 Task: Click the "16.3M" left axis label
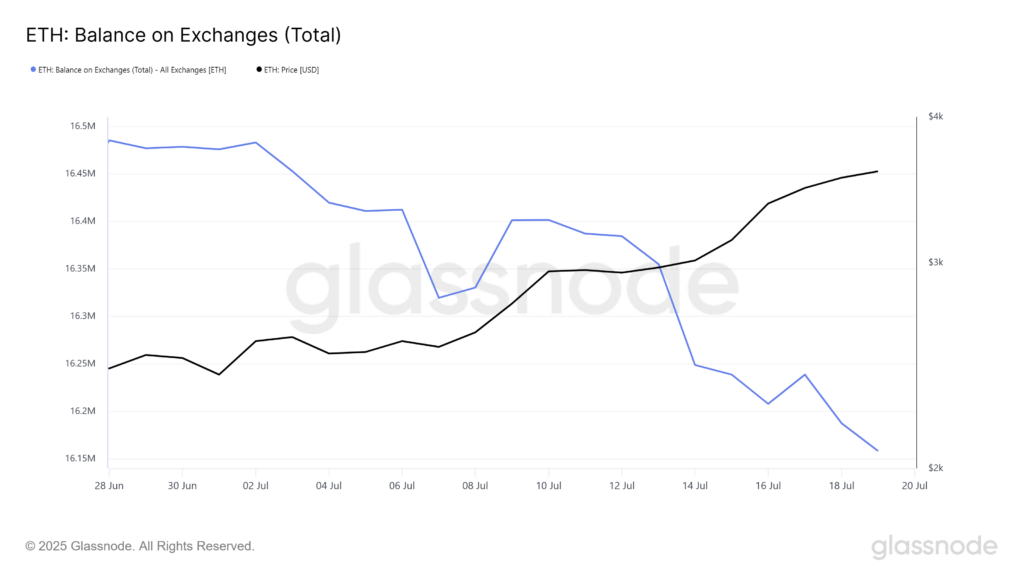pyautogui.click(x=83, y=316)
